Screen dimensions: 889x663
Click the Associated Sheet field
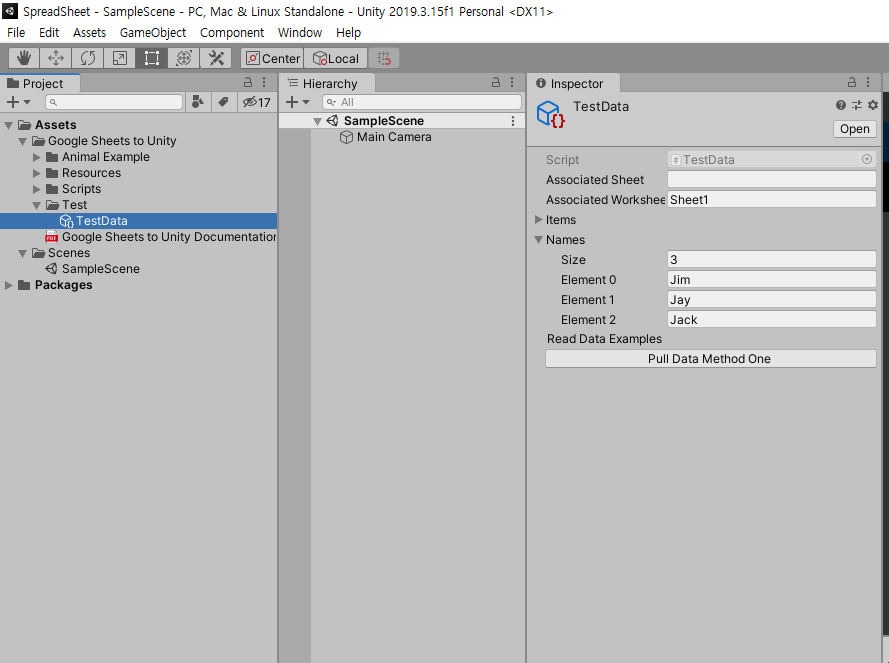pyautogui.click(x=772, y=179)
